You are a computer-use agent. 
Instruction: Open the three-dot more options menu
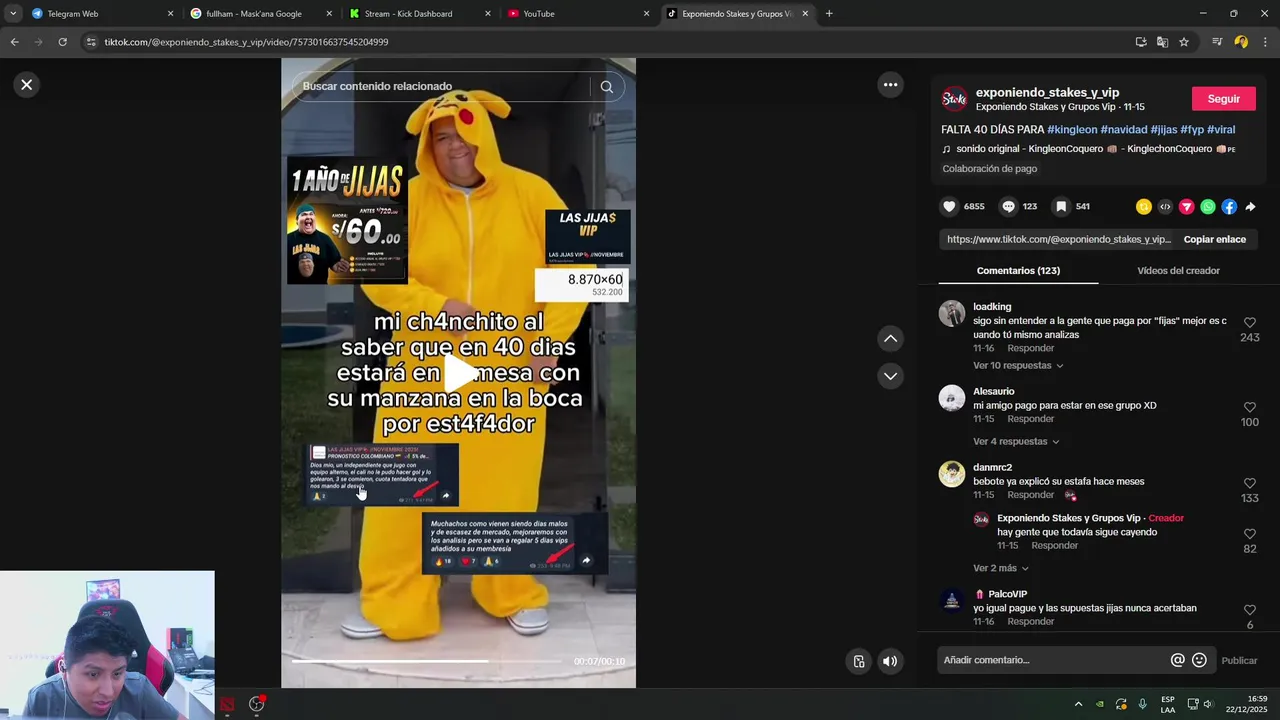890,85
